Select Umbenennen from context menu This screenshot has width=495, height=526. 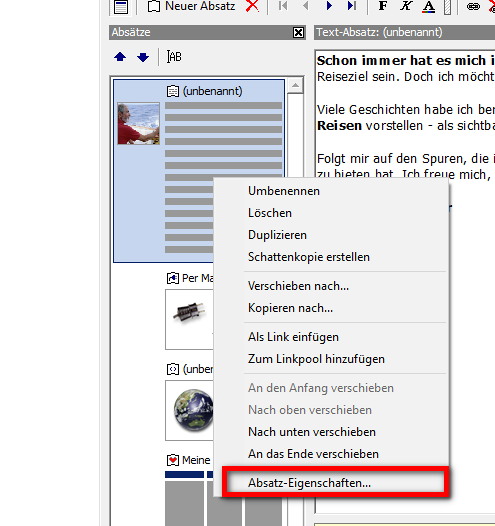[284, 191]
